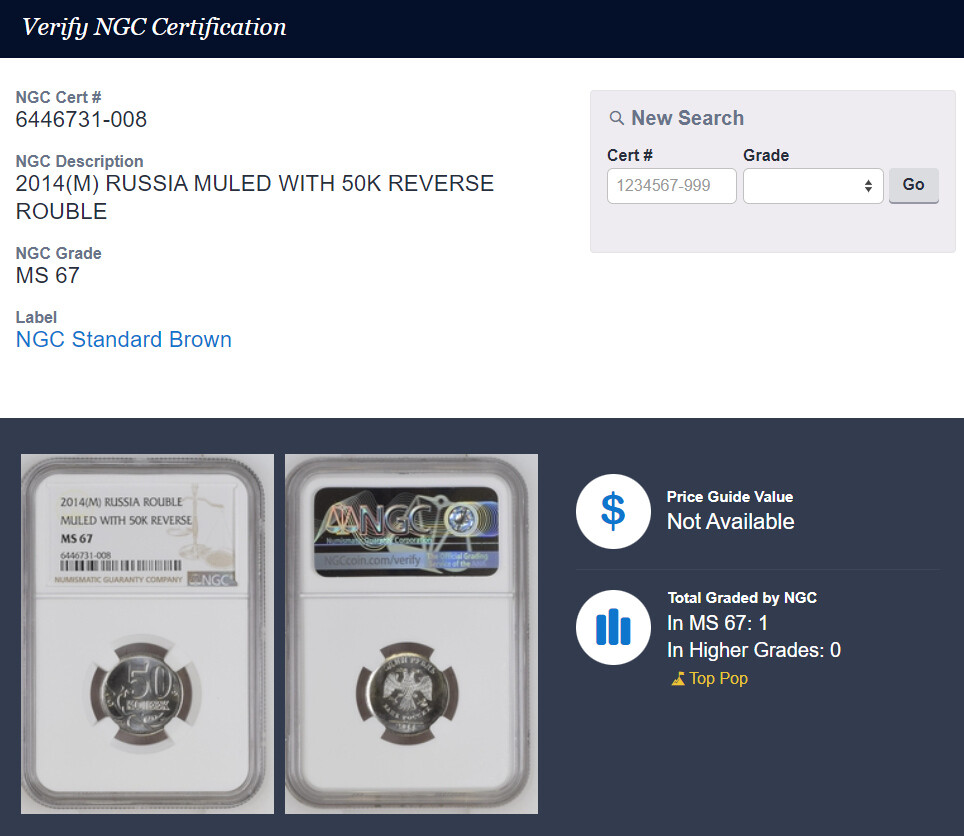Open the Grade dropdown
The width and height of the screenshot is (964, 836).
pyautogui.click(x=813, y=186)
